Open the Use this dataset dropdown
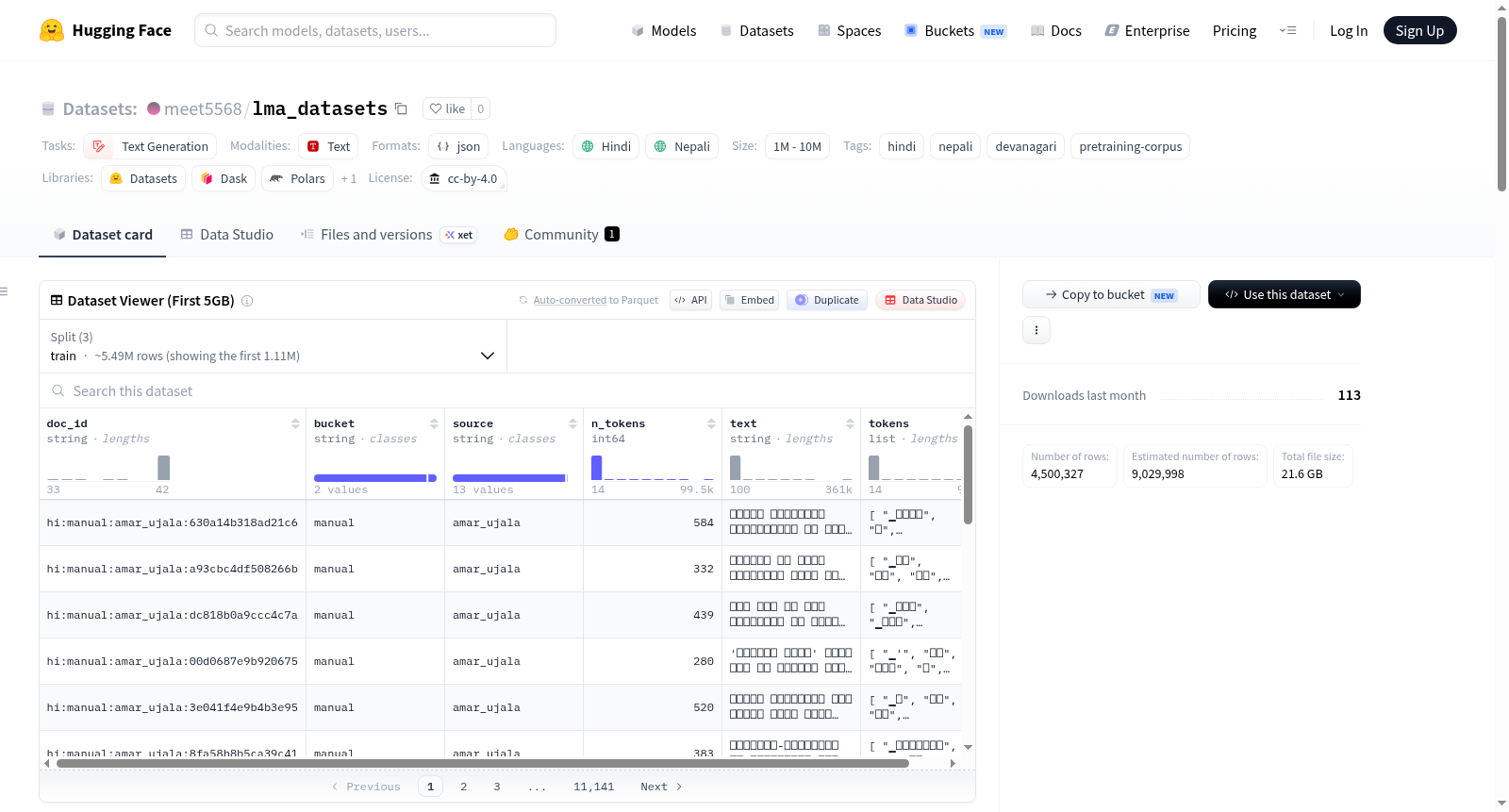 [1284, 294]
